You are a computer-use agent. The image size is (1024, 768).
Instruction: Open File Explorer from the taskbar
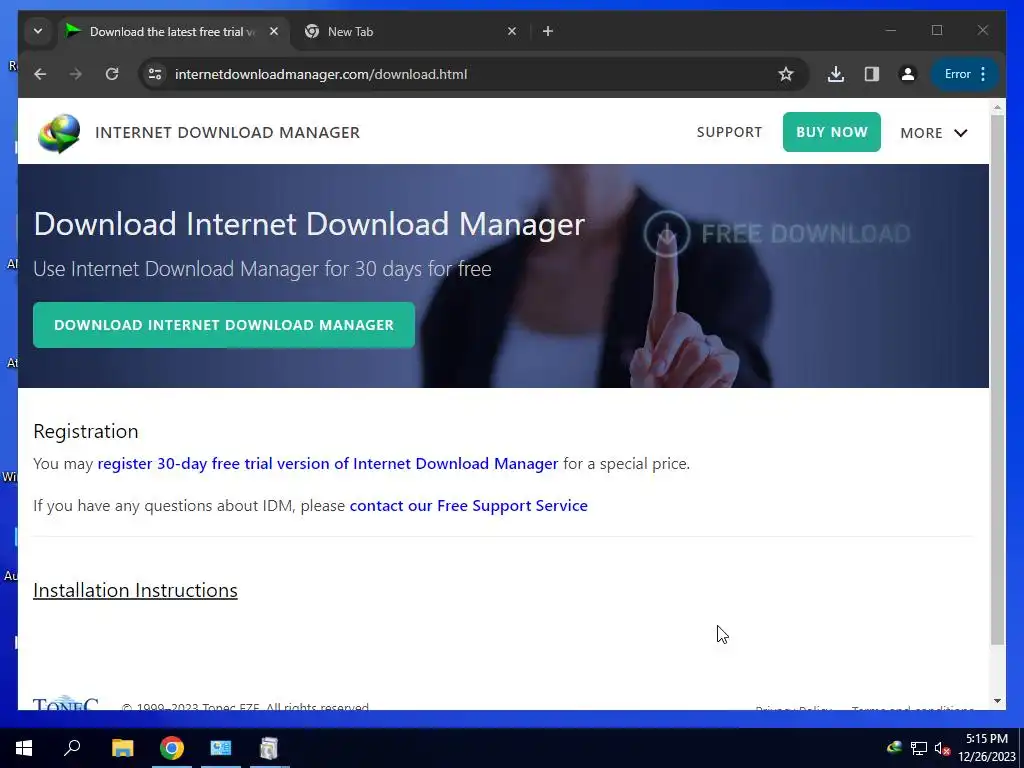(x=122, y=748)
